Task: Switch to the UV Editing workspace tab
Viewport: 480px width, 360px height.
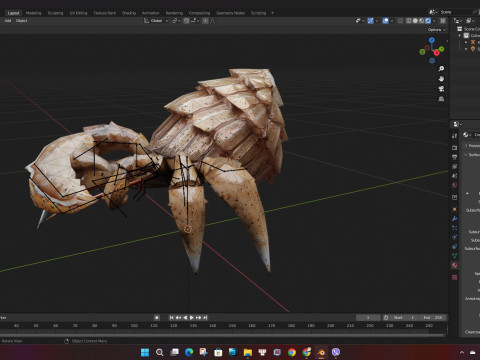Action: tap(78, 13)
